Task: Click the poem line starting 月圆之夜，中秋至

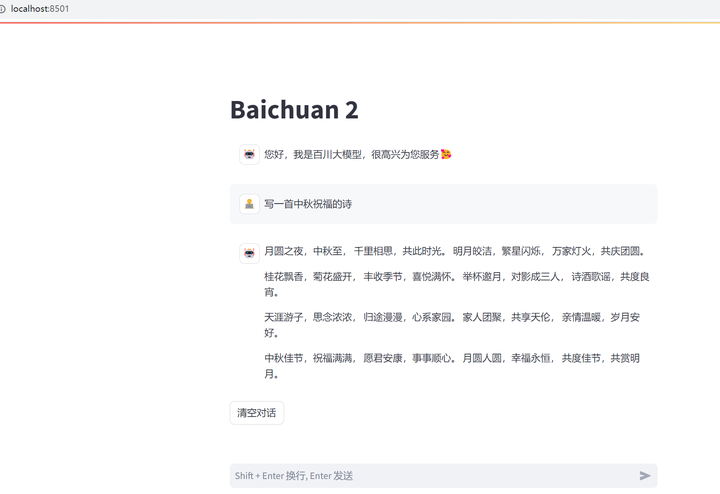Action: point(455,251)
